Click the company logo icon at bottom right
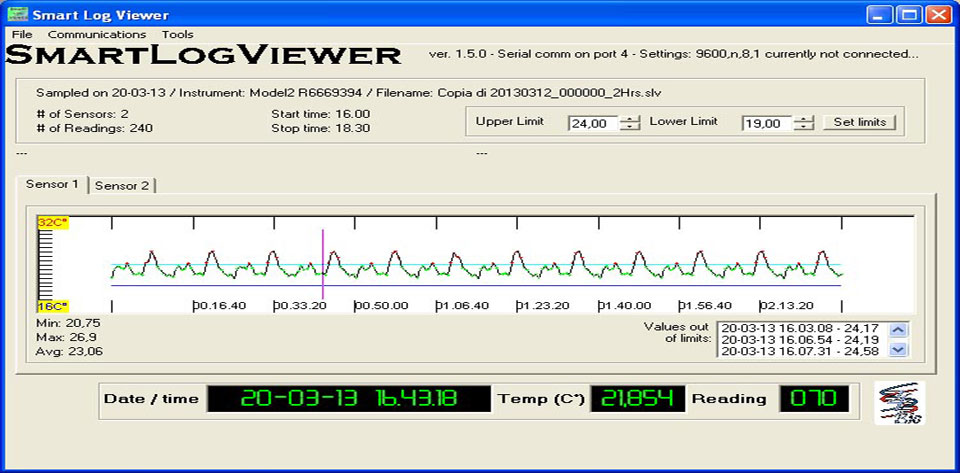 [x=900, y=403]
